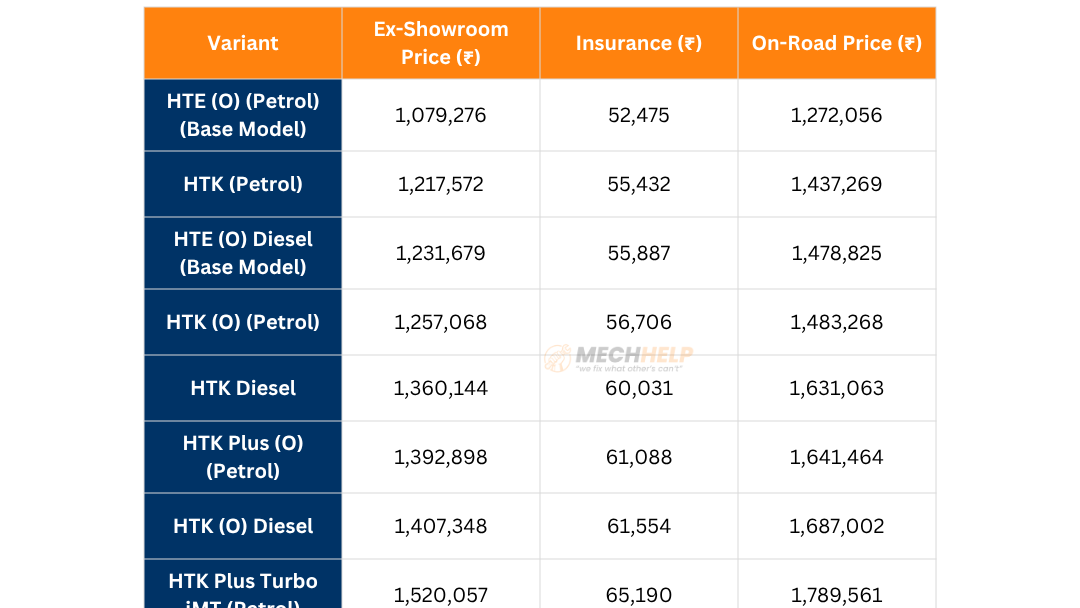Image resolution: width=1080 pixels, height=608 pixels.
Task: Select the insurance value 61,088
Action: [x=639, y=457]
